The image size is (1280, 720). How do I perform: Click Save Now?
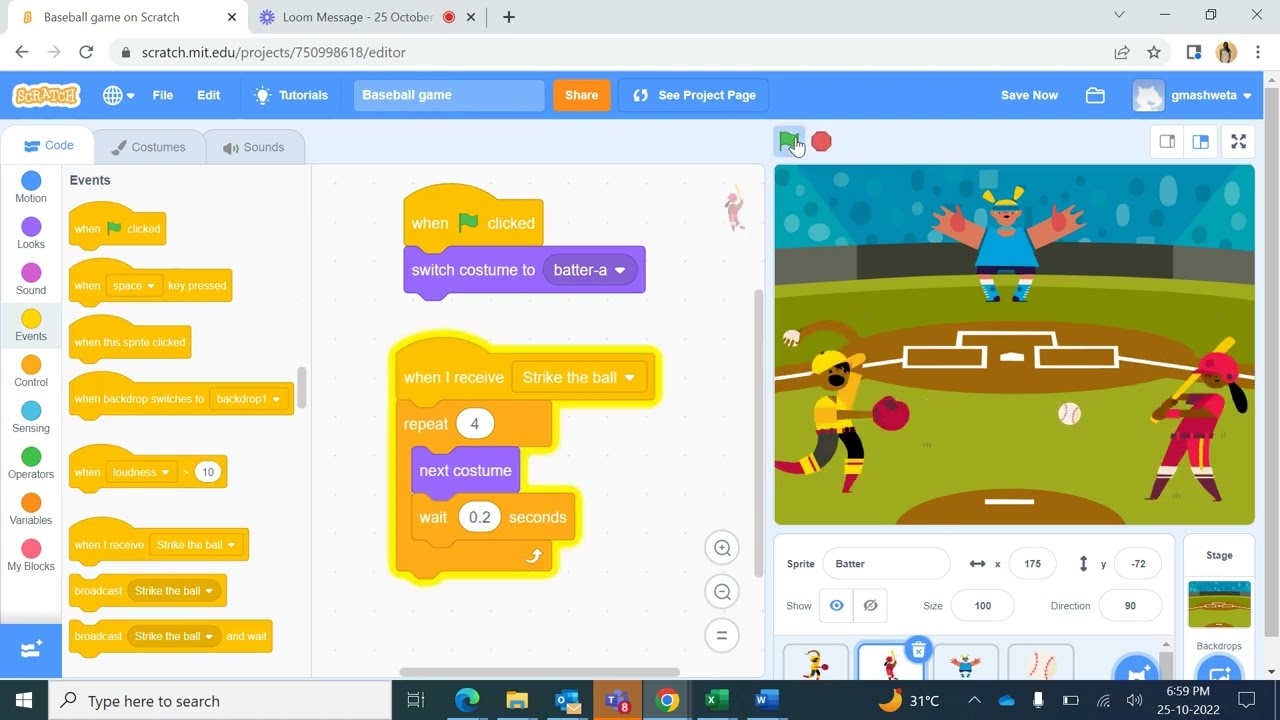[x=1029, y=95]
